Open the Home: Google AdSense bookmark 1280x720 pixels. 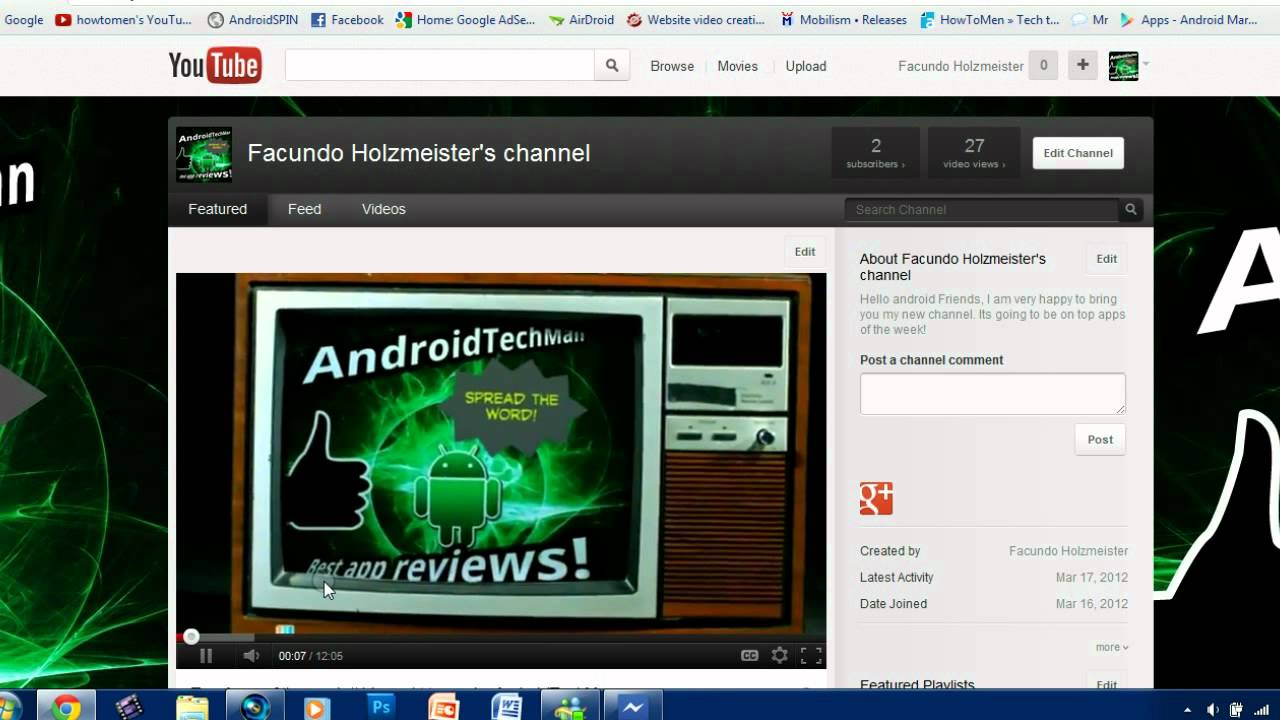pyautogui.click(x=465, y=20)
